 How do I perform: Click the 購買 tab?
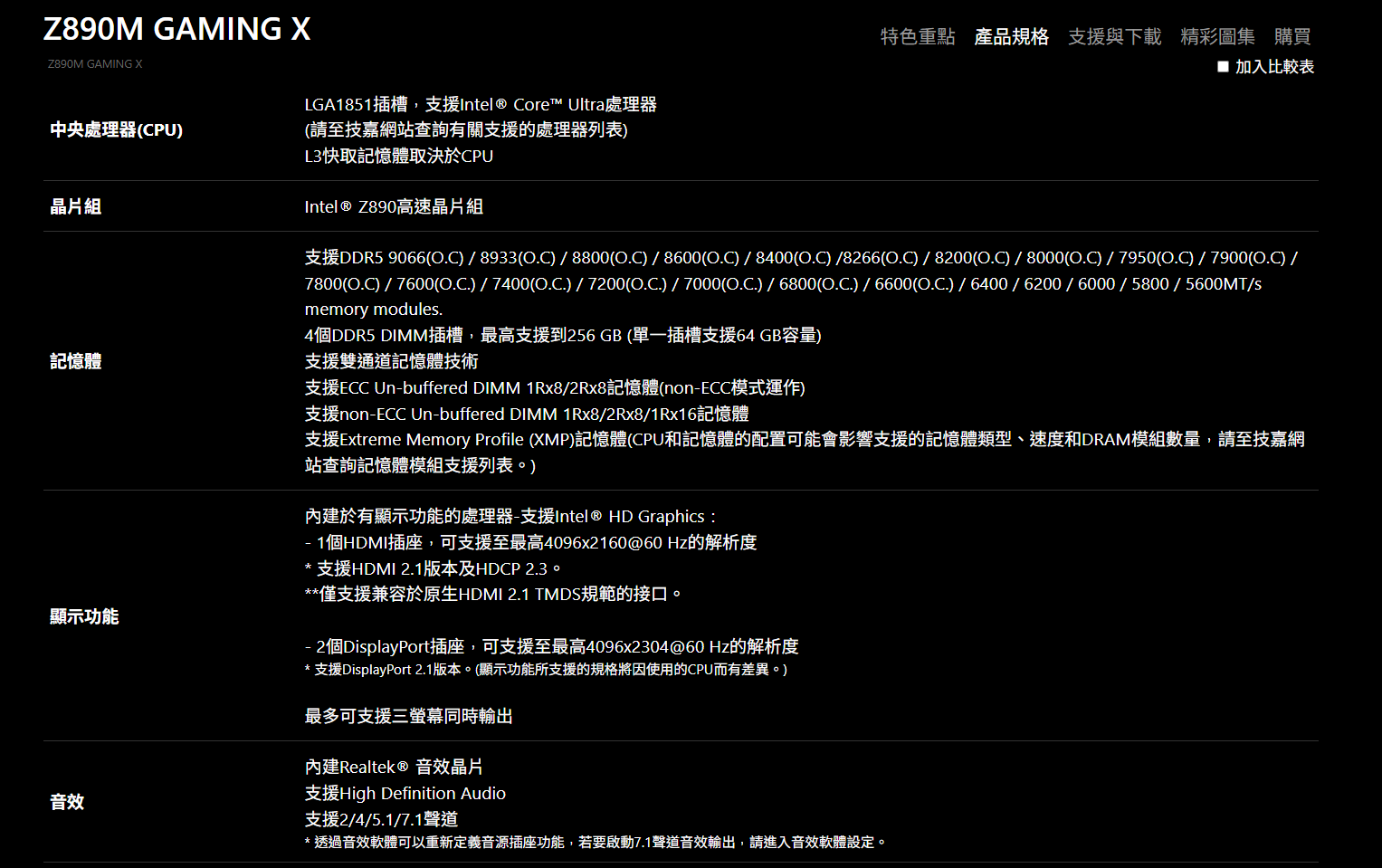pos(1291,36)
